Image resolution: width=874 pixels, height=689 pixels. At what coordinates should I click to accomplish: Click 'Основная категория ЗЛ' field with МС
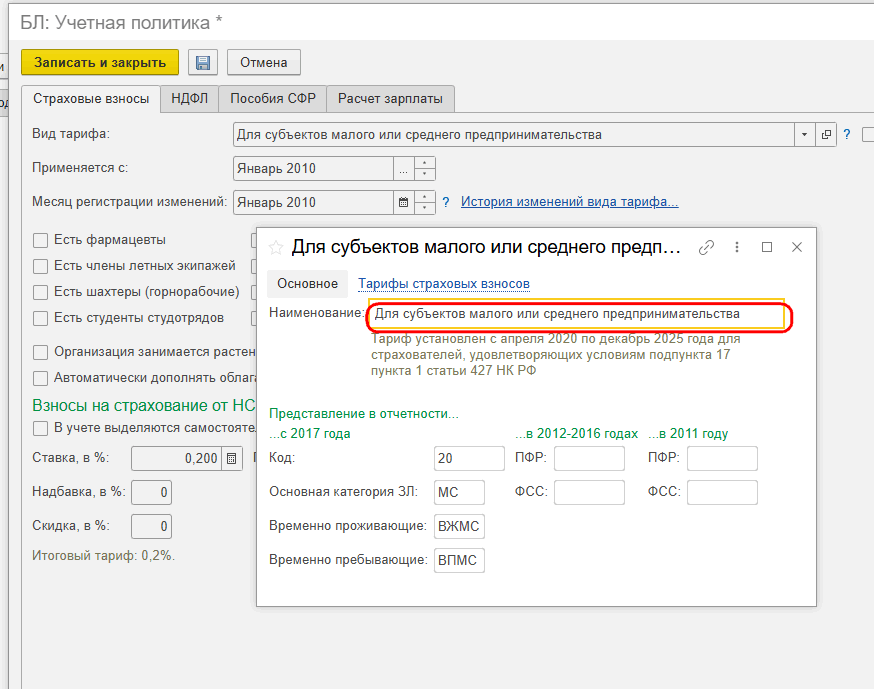pyautogui.click(x=459, y=492)
